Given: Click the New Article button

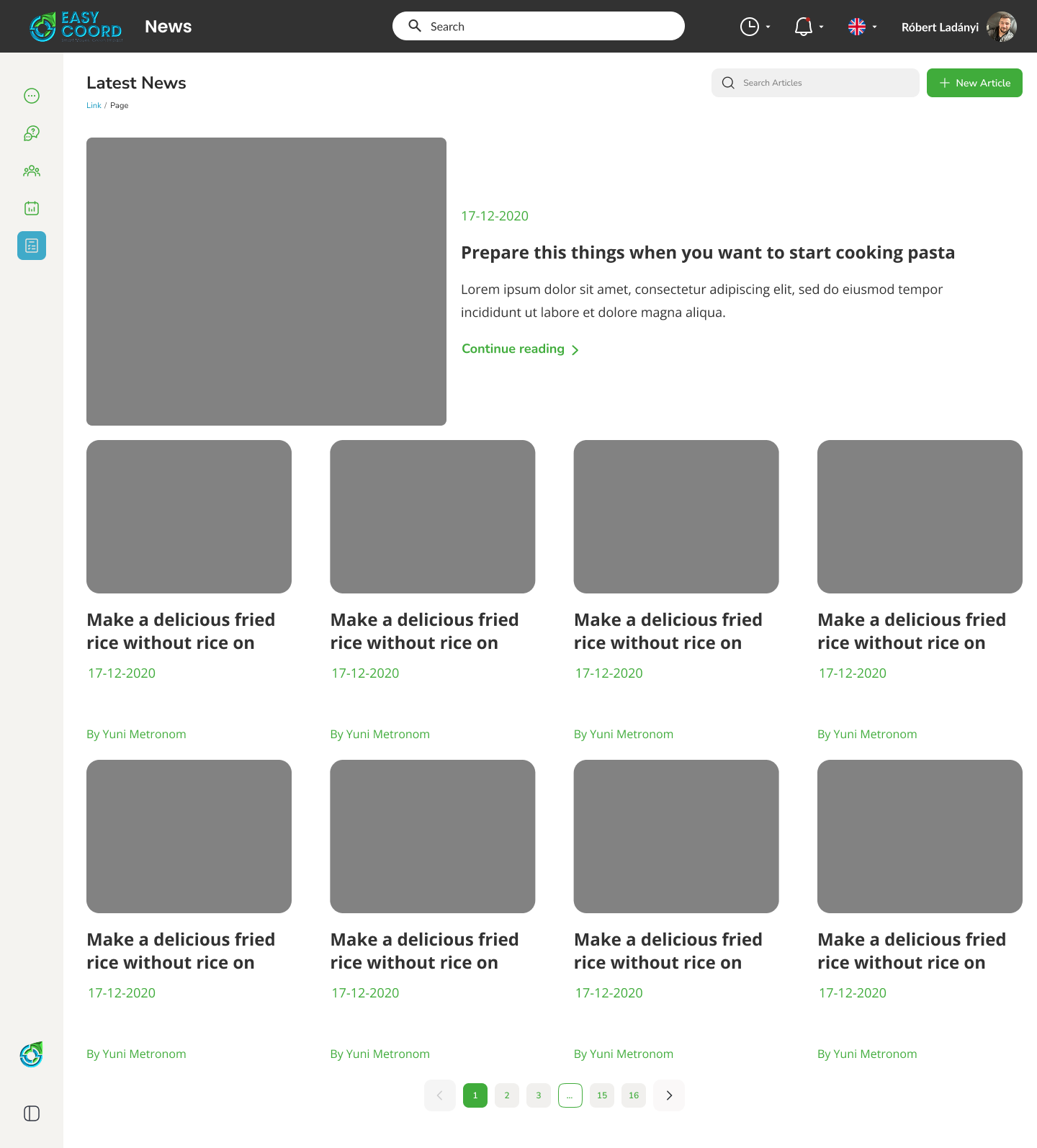Looking at the screenshot, I should pyautogui.click(x=974, y=83).
